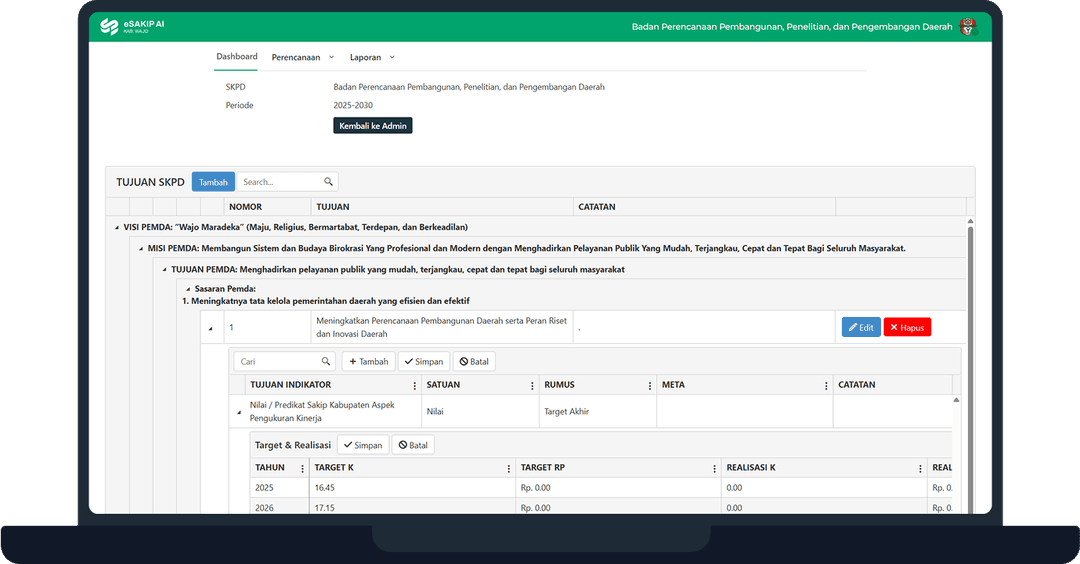Click the blue Edit button
This screenshot has width=1080, height=564.
pos(861,327)
